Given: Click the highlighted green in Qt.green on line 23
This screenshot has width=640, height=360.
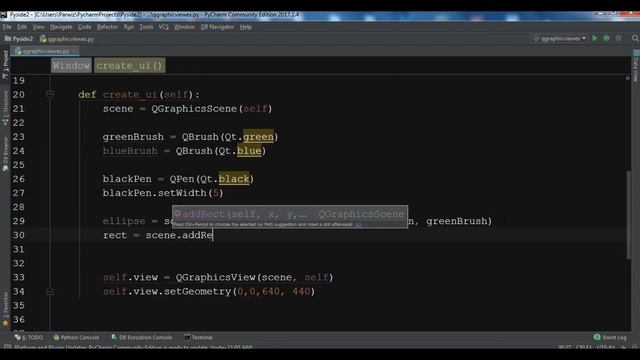Looking at the screenshot, I should click(x=258, y=137).
